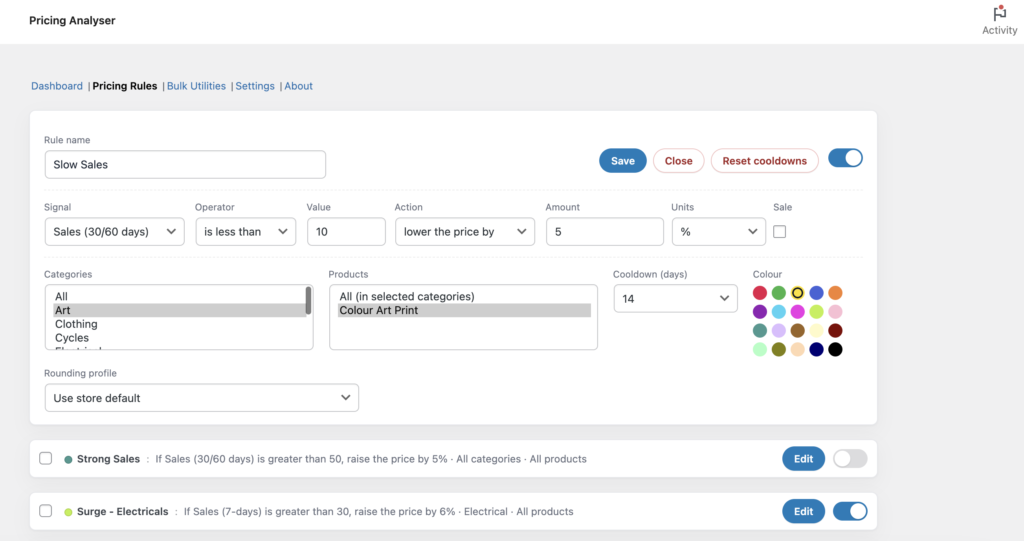This screenshot has width=1024, height=541.
Task: Click into the Rule name field
Action: 185,164
